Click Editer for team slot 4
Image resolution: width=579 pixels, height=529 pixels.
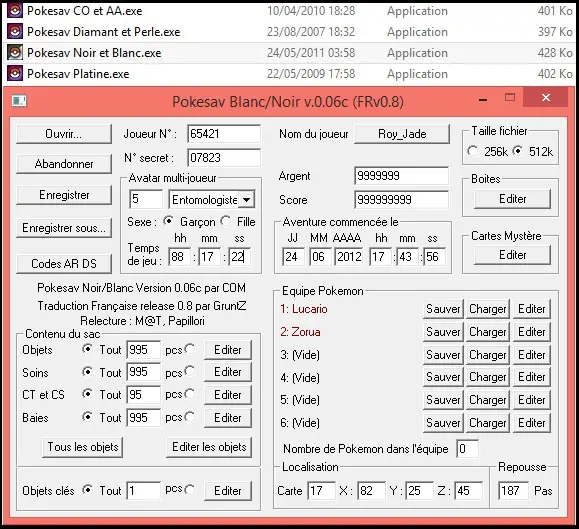(531, 377)
